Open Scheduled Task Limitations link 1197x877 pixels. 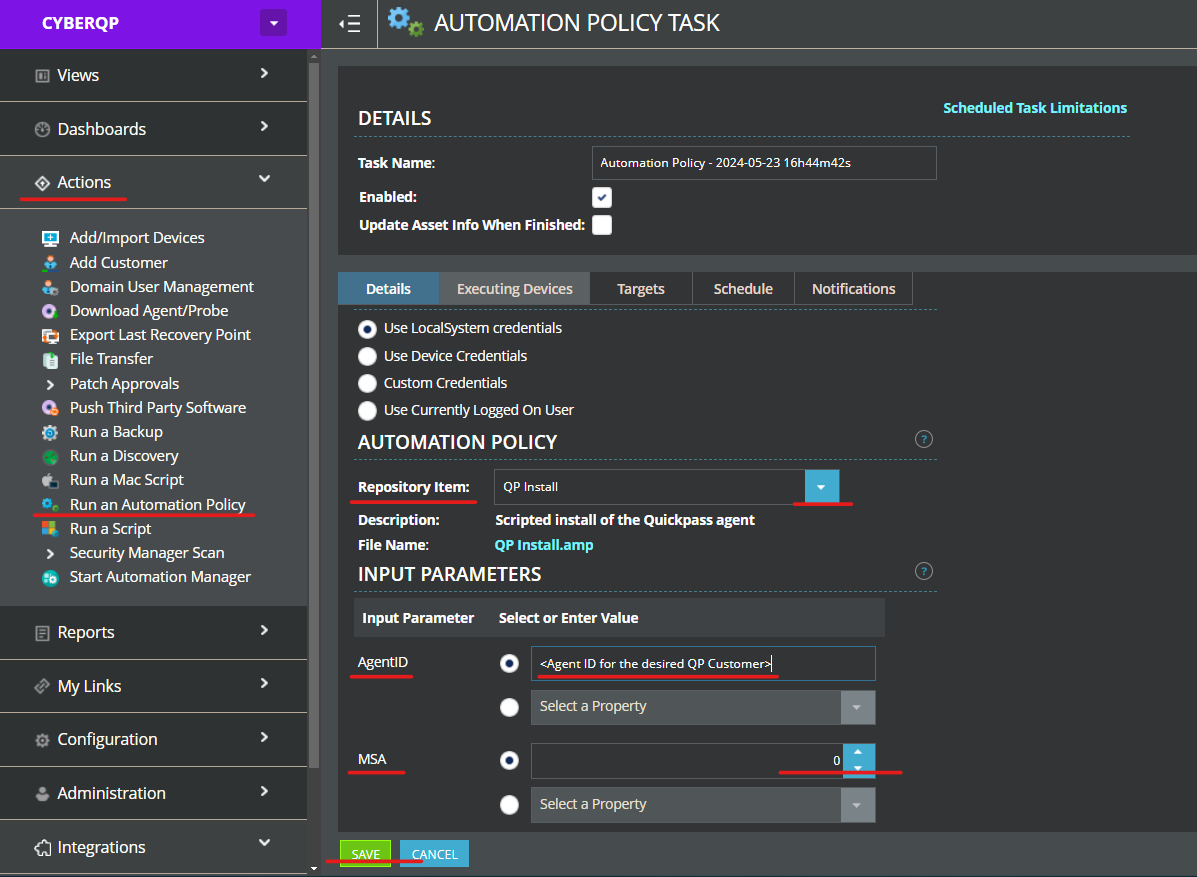1035,108
